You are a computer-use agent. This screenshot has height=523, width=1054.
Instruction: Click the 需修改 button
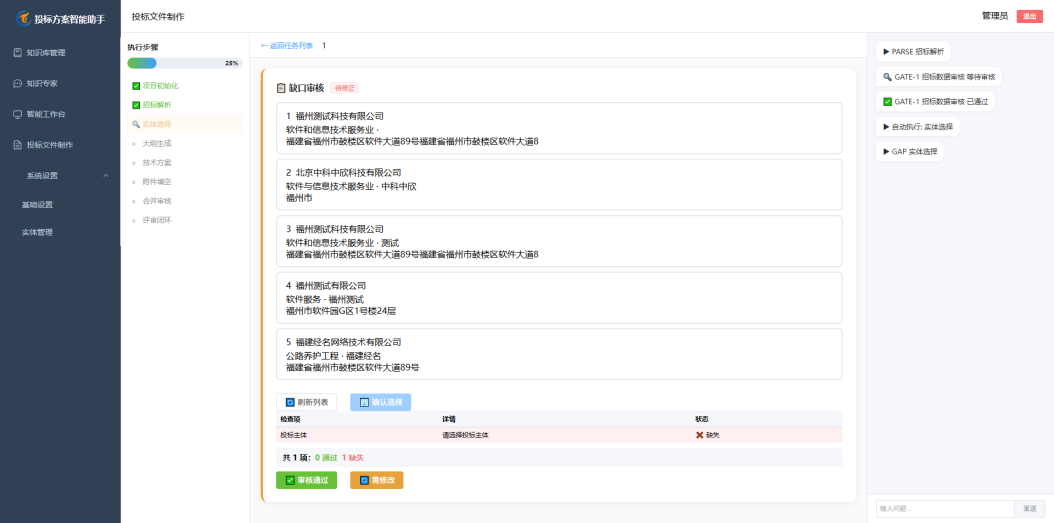[376, 480]
